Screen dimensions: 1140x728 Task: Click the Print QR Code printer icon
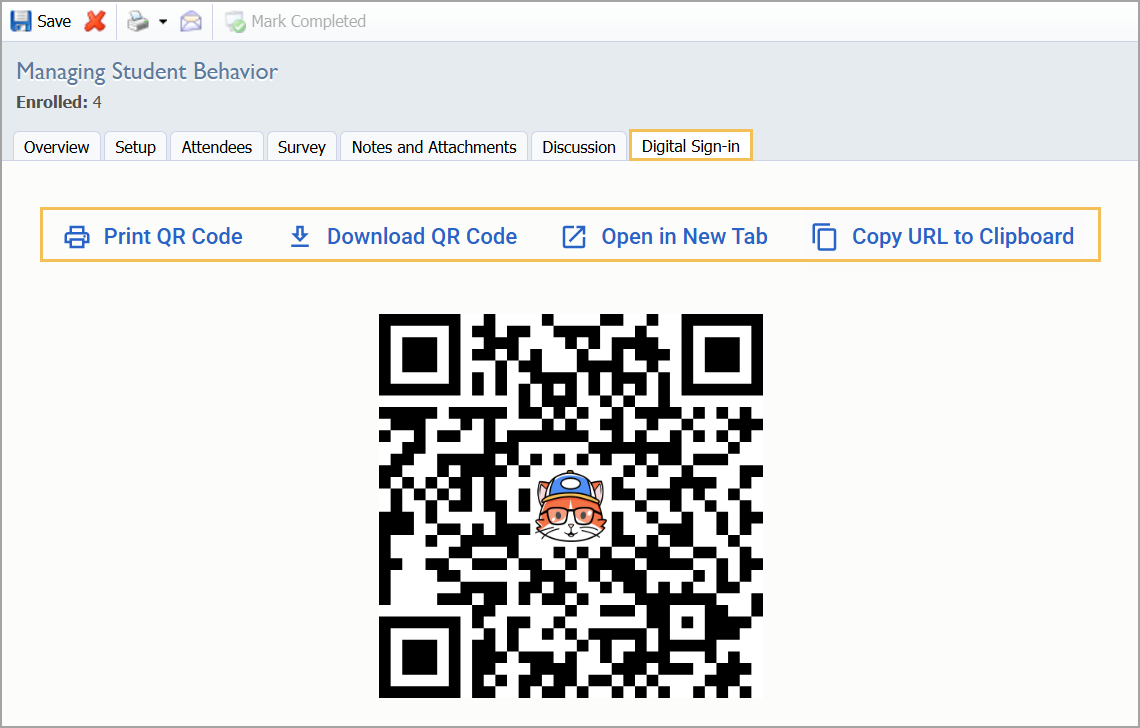click(77, 237)
